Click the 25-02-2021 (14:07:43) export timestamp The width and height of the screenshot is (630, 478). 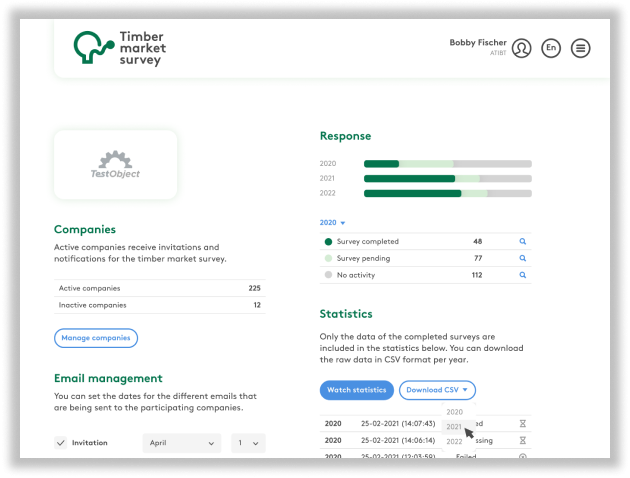coord(398,423)
